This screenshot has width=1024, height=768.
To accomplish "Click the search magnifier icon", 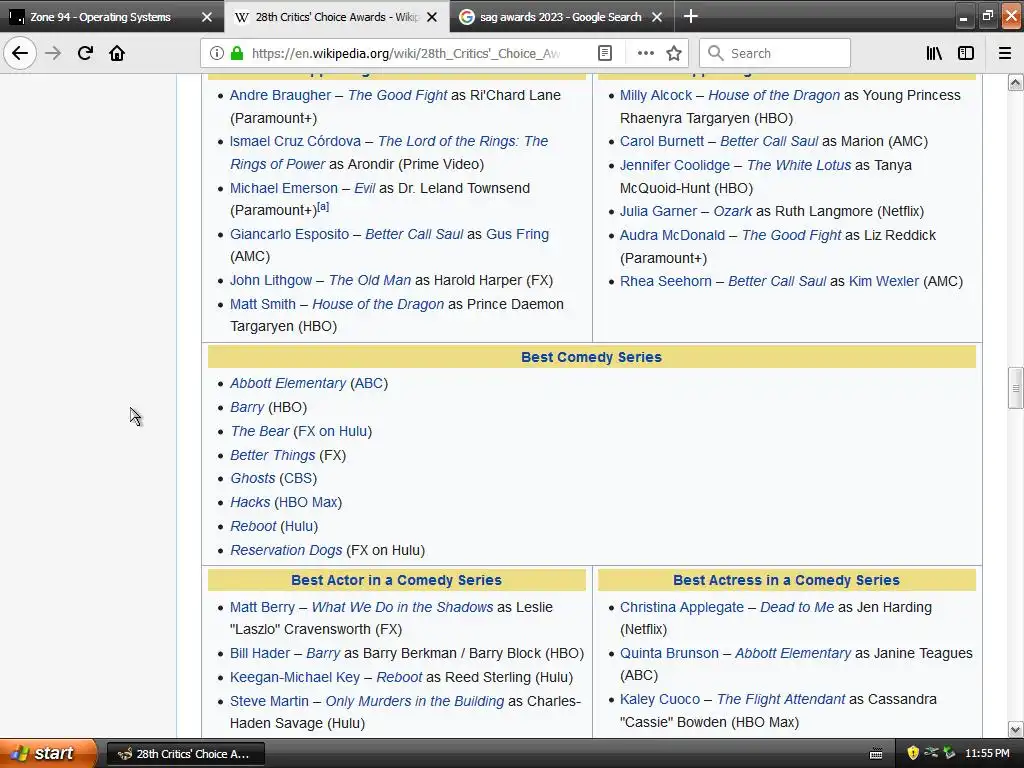I will tap(716, 53).
